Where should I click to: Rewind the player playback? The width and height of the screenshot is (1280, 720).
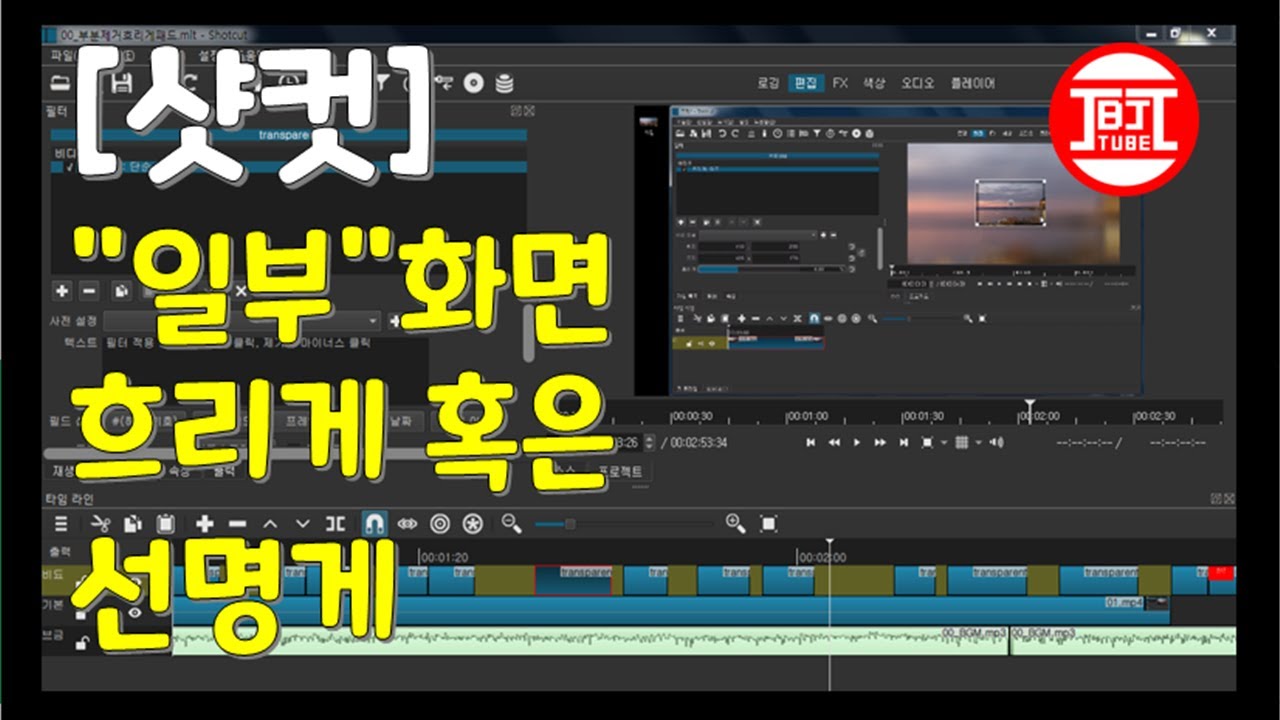(x=834, y=442)
